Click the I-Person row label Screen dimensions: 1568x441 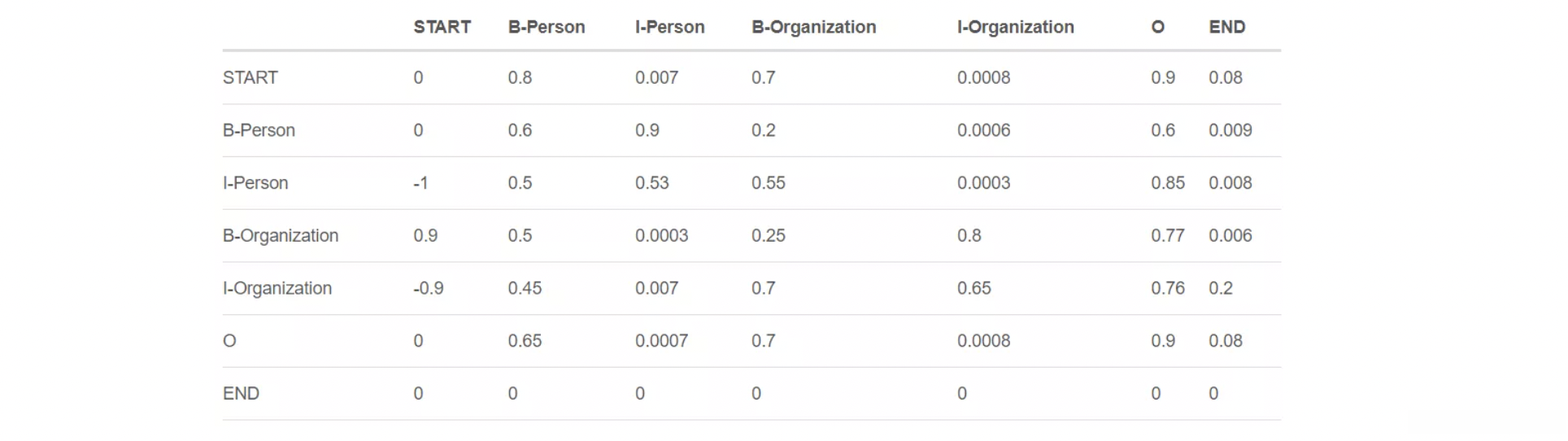click(255, 183)
